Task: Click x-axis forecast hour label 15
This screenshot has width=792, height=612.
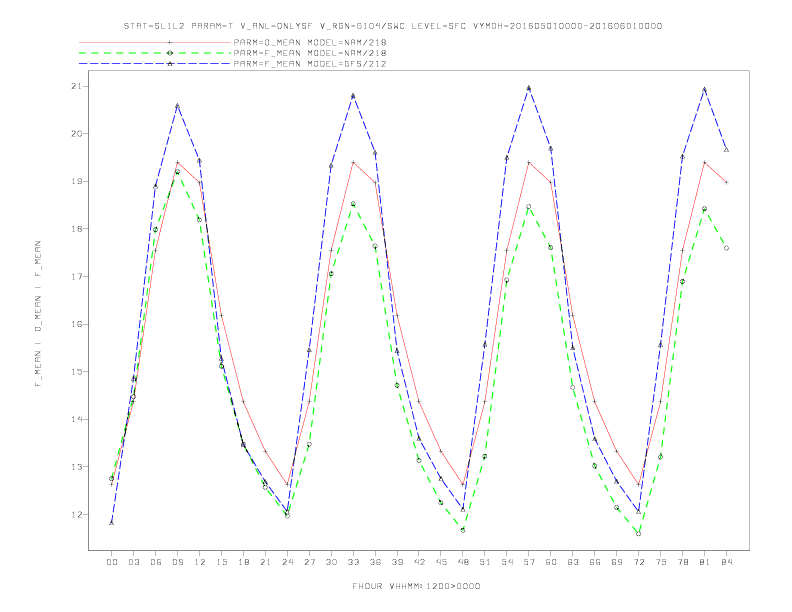Action: tap(221, 562)
